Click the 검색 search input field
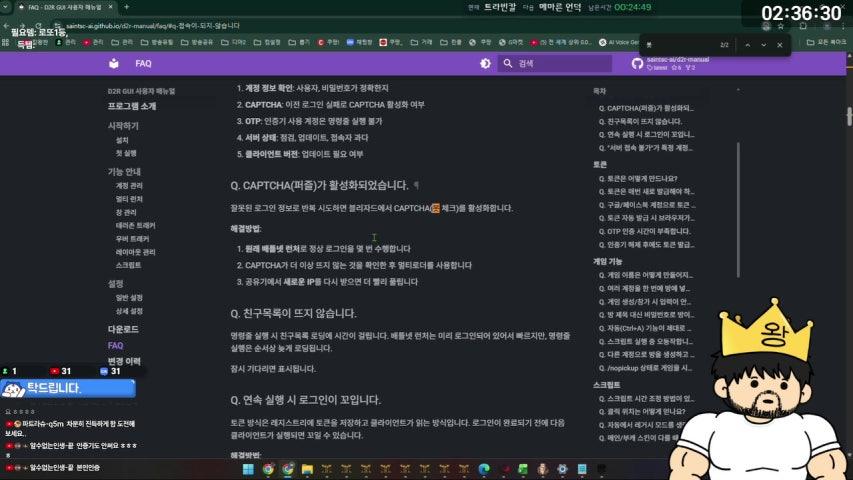853x480 pixels. (554, 64)
